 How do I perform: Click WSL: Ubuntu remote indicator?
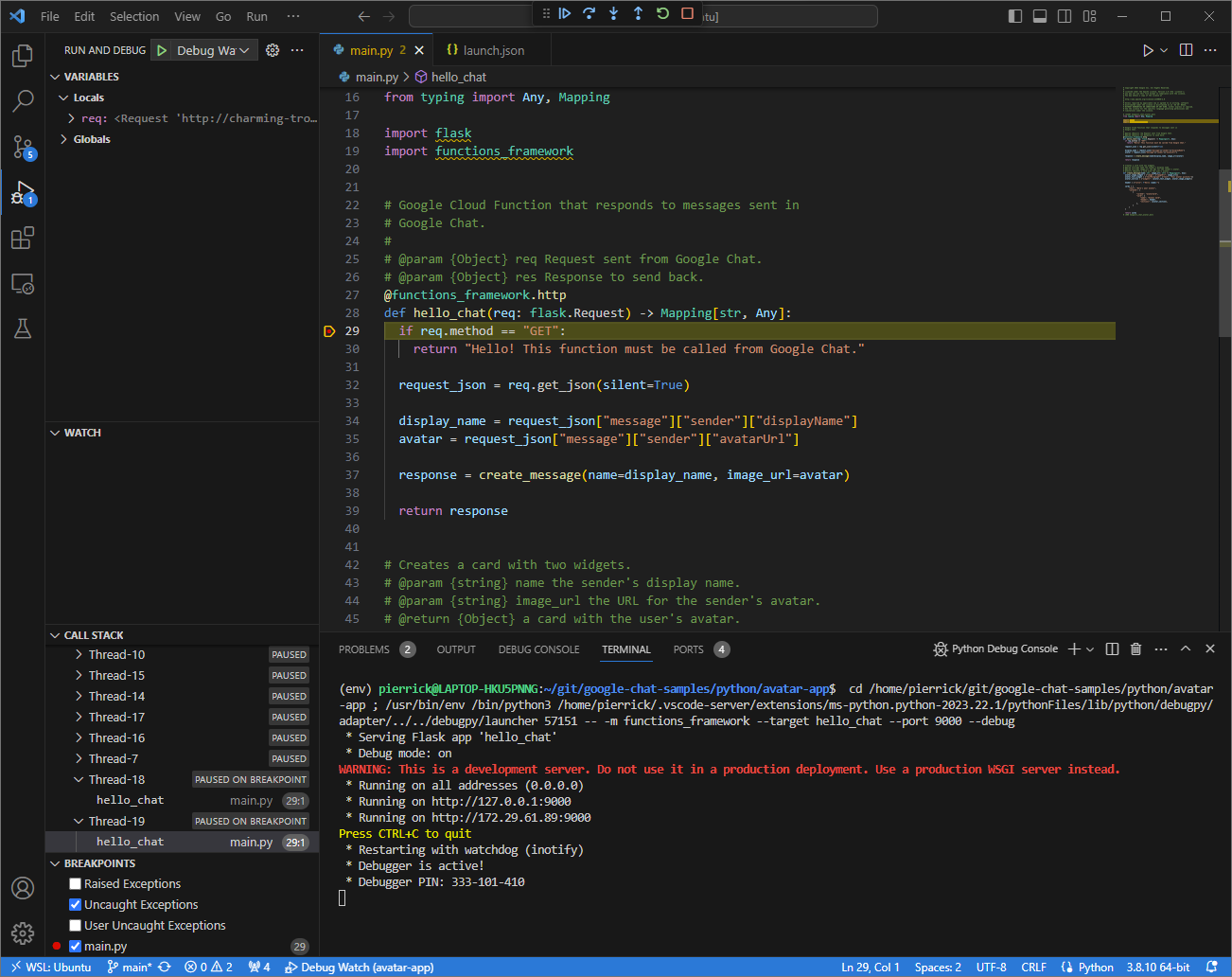[51, 968]
